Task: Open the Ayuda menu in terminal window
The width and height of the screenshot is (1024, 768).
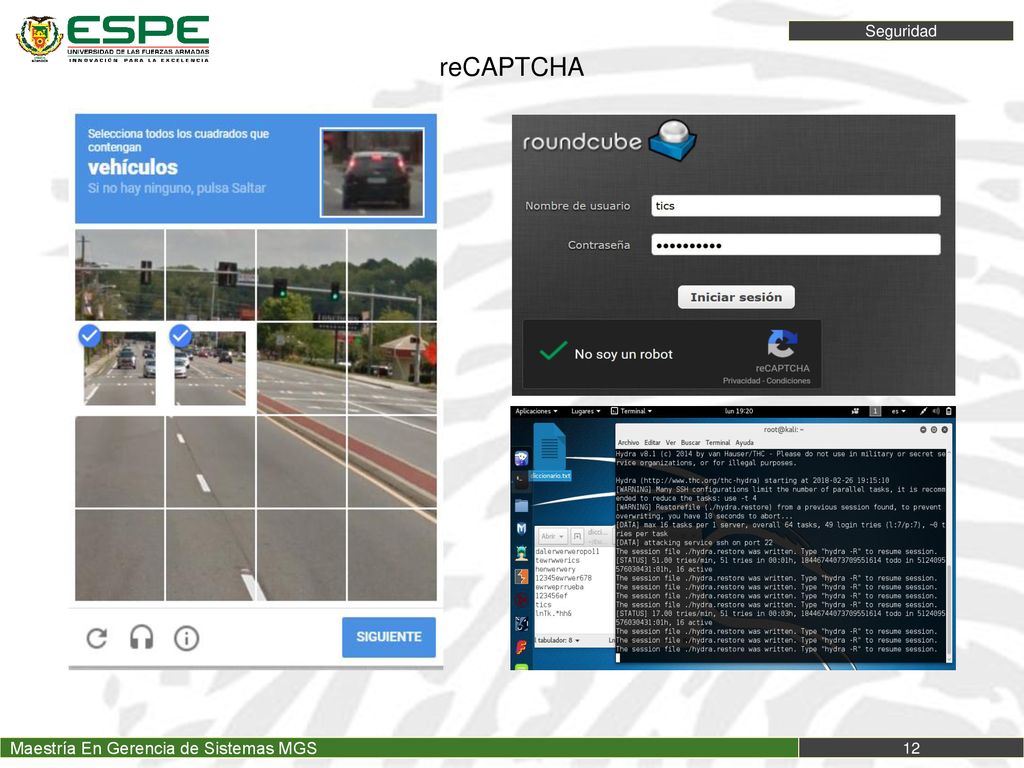Action: pyautogui.click(x=744, y=442)
